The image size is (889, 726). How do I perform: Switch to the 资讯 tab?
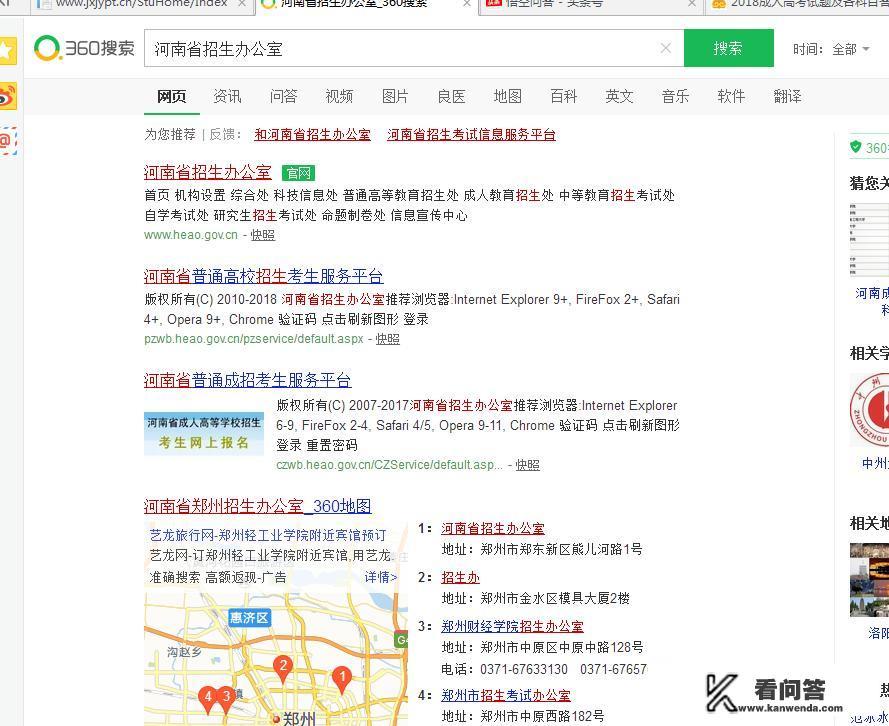pos(227,96)
